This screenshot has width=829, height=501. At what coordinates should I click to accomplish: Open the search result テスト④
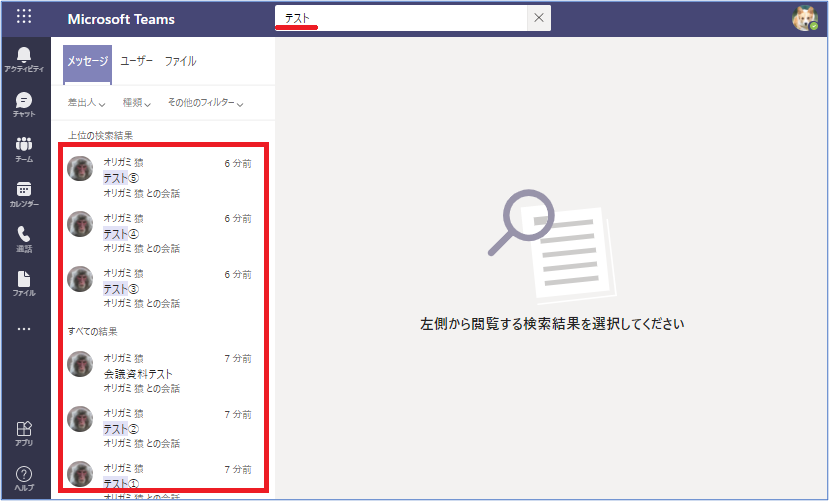161,233
